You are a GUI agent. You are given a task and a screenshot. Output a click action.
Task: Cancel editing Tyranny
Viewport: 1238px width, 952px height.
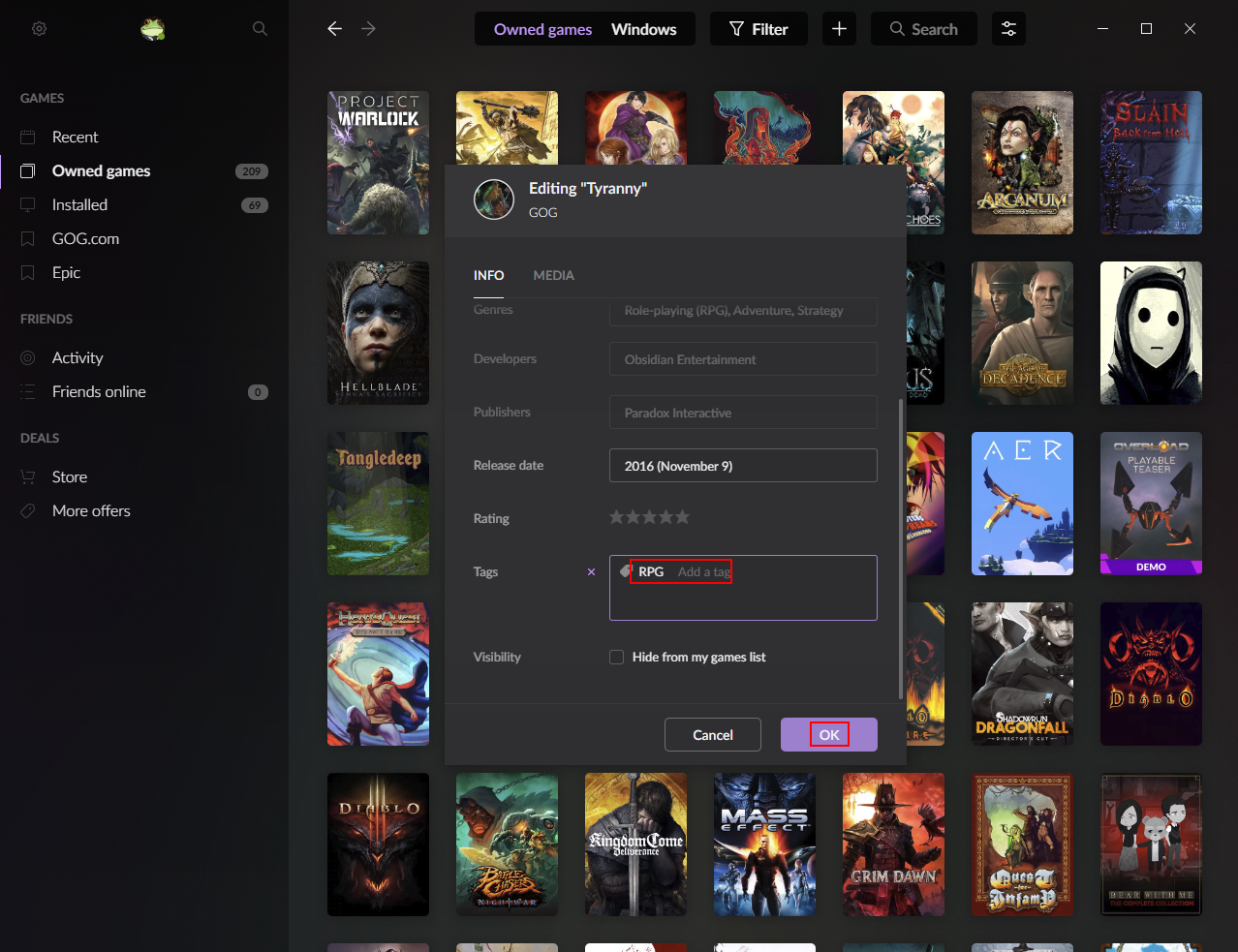(713, 735)
